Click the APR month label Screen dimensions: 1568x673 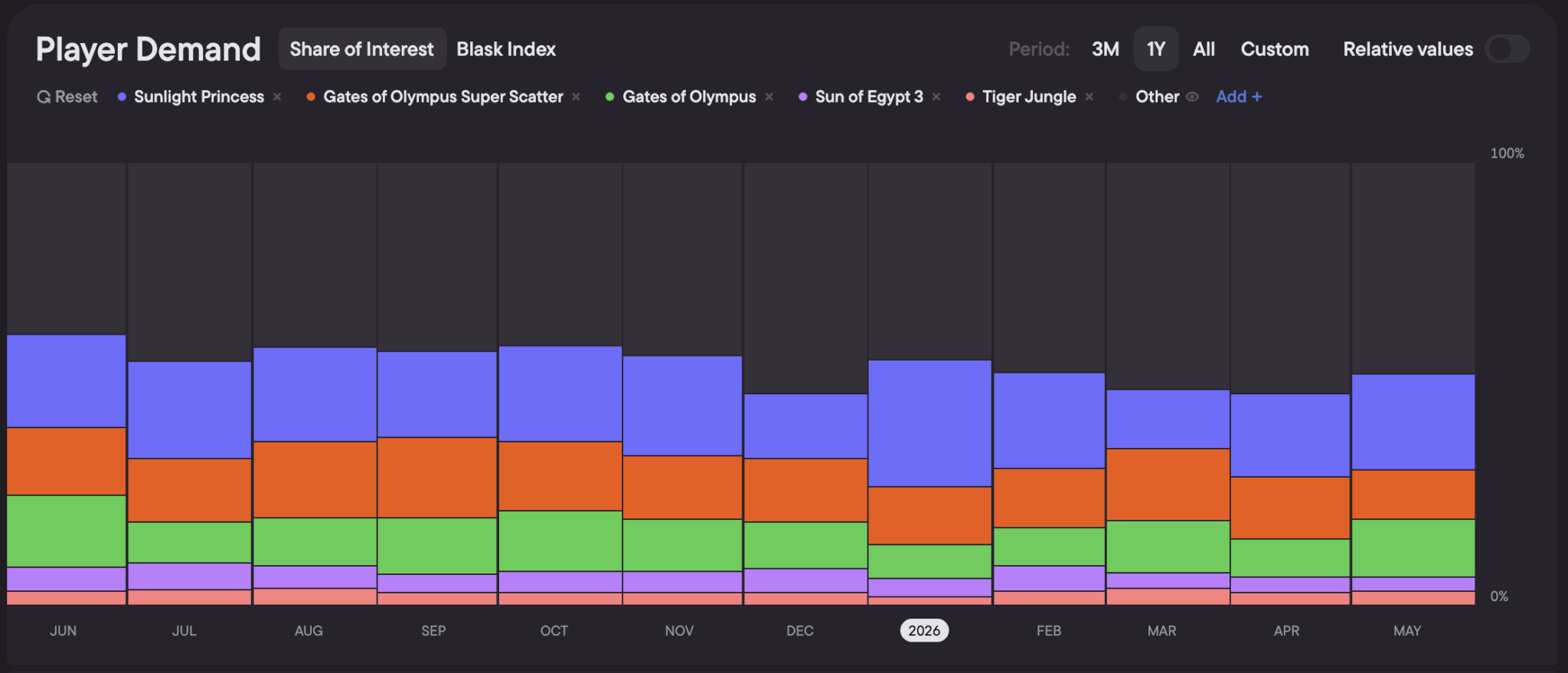(1286, 631)
